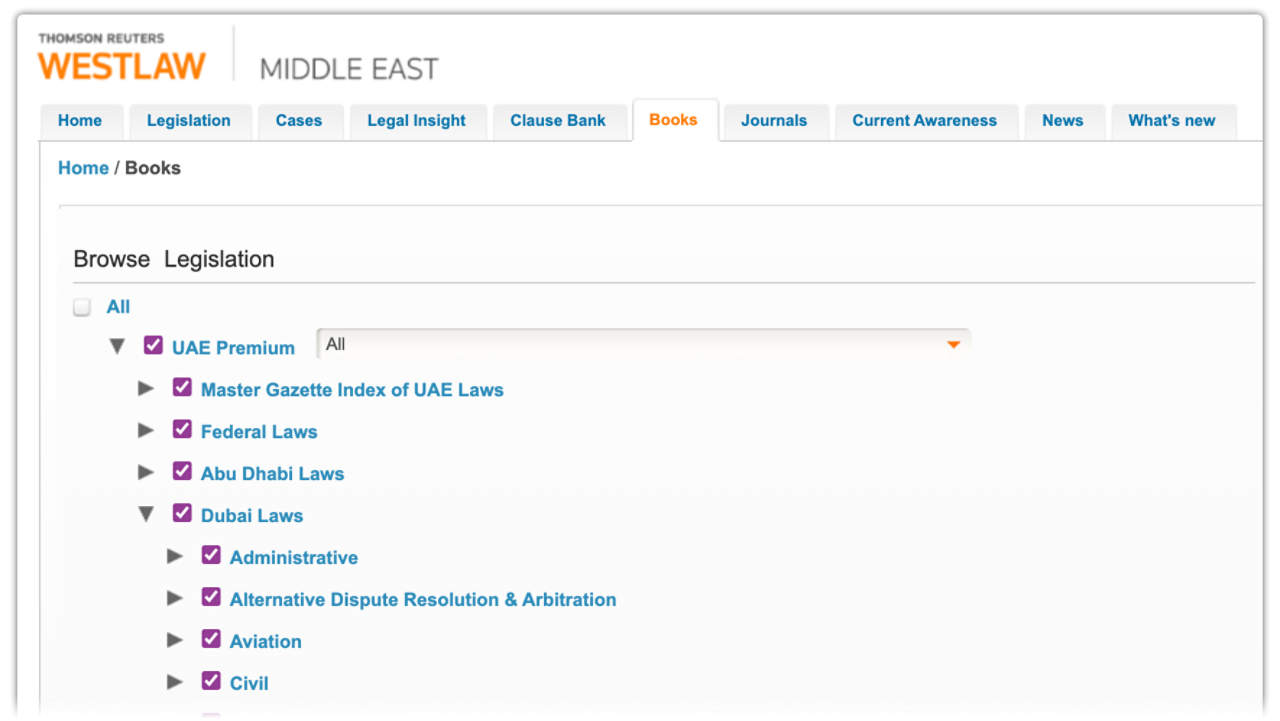The height and width of the screenshot is (721, 1280).
Task: Expand the Civil category arrow
Action: coord(175,683)
